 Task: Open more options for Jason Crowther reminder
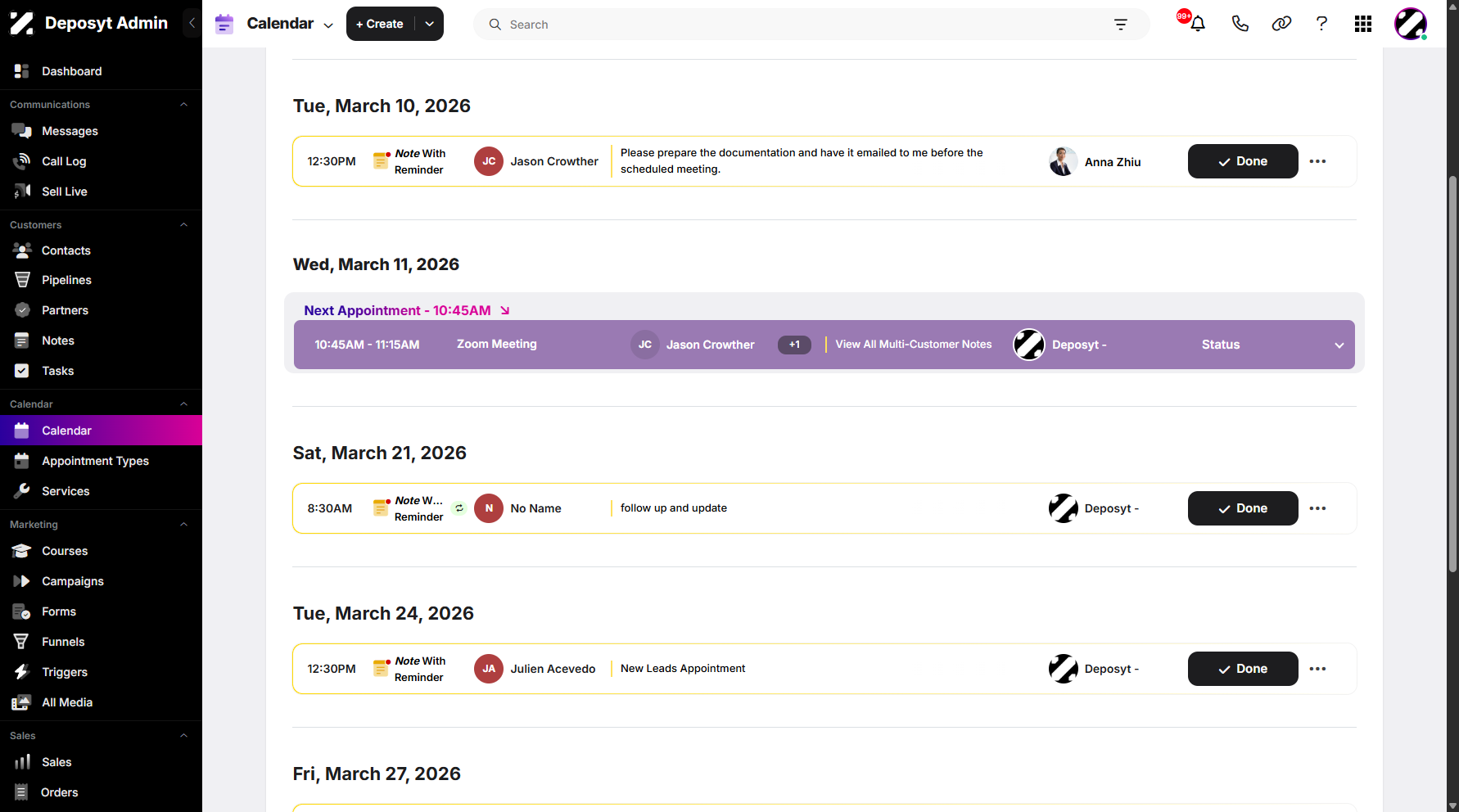[x=1317, y=161]
